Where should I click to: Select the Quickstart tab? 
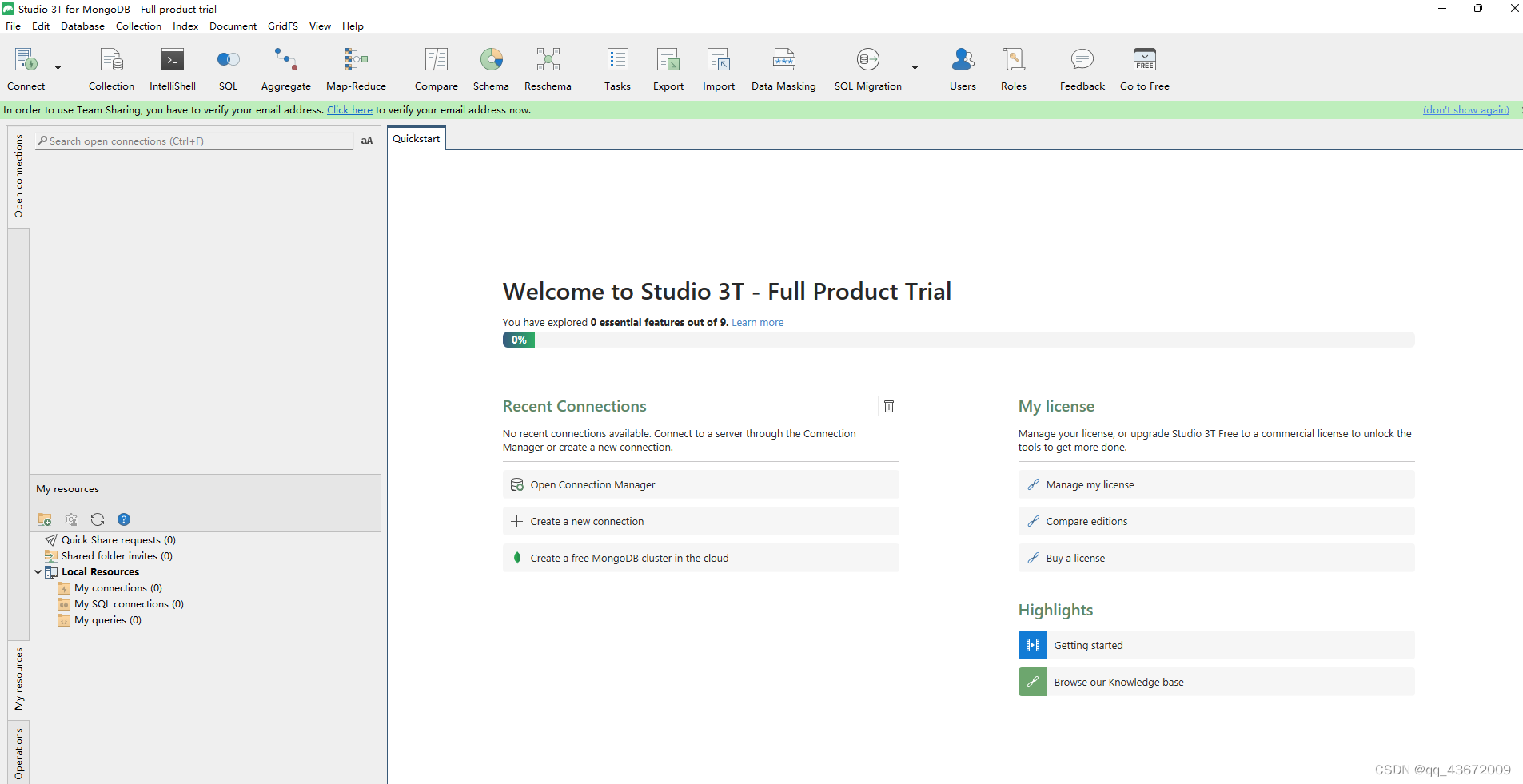416,139
